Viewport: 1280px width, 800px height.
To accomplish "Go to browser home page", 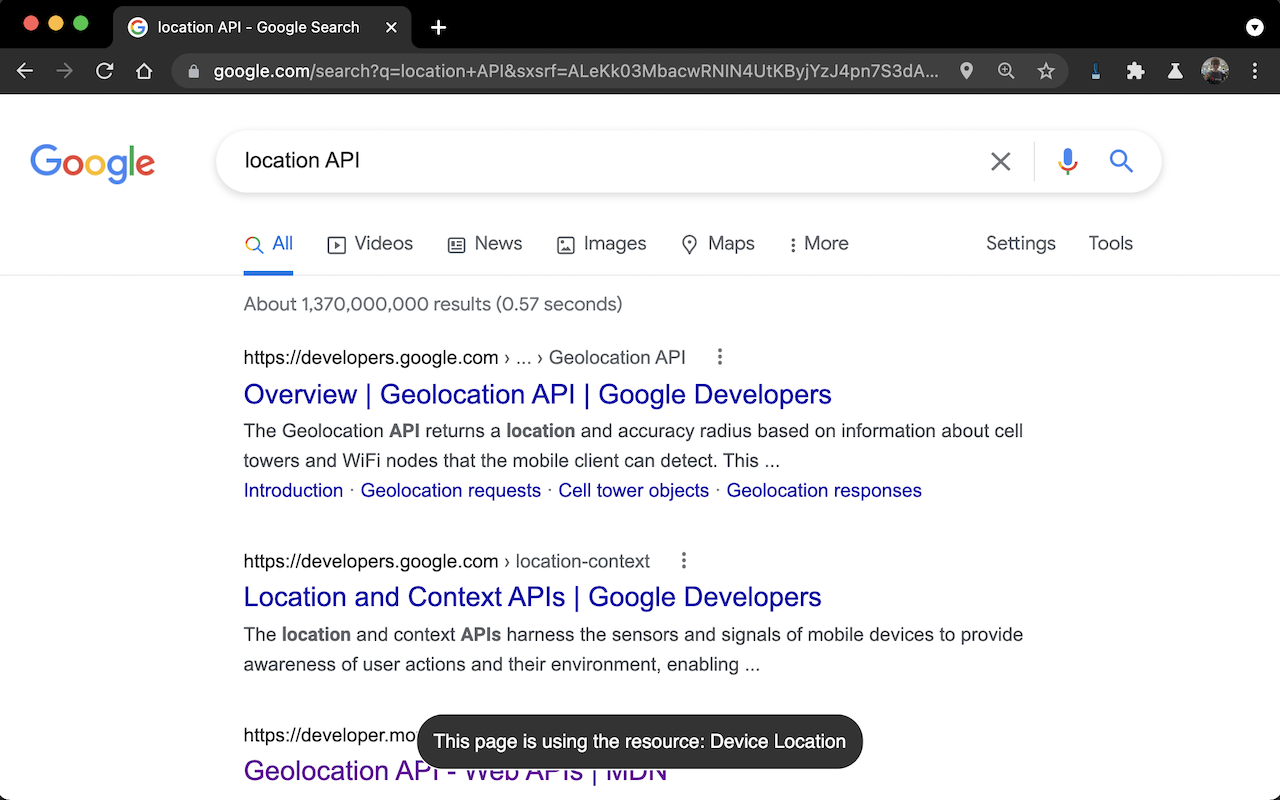I will click(144, 71).
